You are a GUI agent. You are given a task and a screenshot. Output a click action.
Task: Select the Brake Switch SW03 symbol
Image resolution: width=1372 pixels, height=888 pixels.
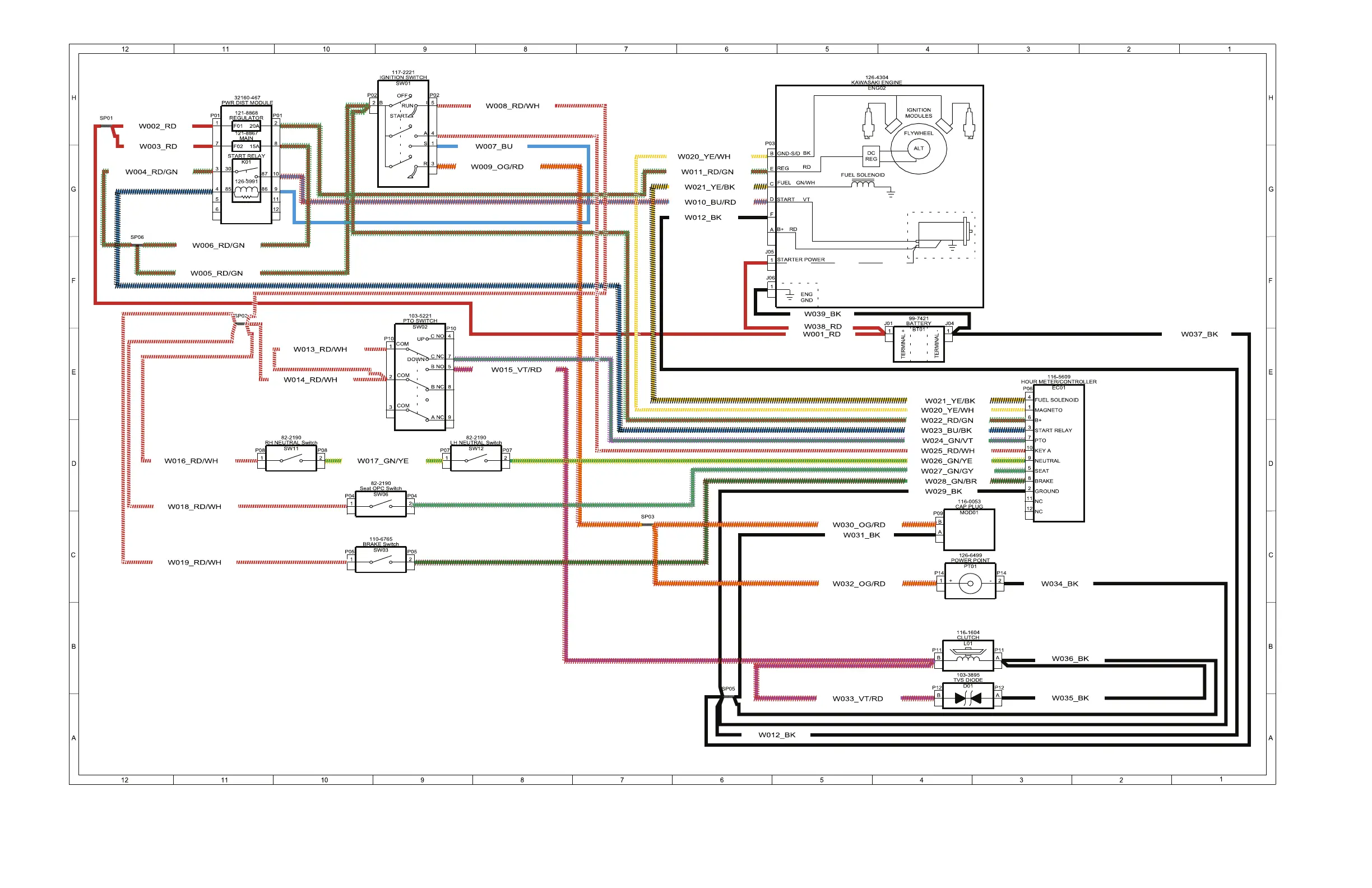tap(381, 560)
